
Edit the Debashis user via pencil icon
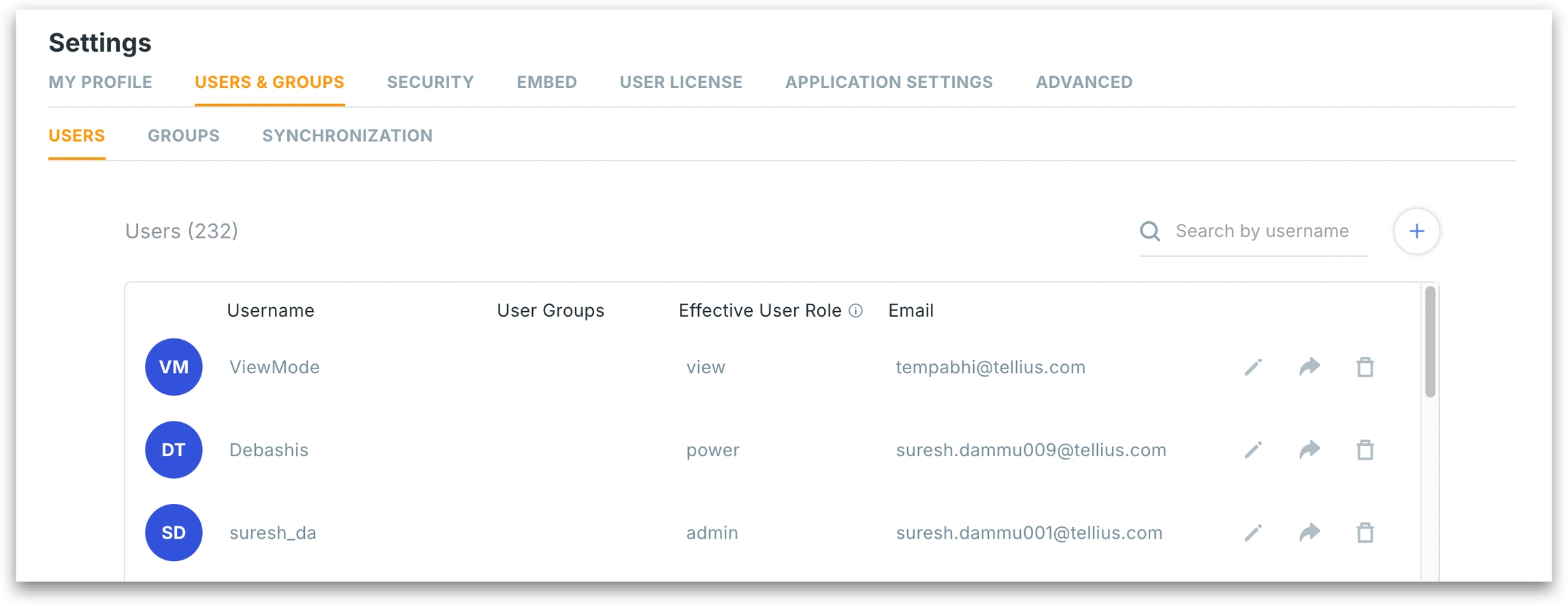point(1253,450)
